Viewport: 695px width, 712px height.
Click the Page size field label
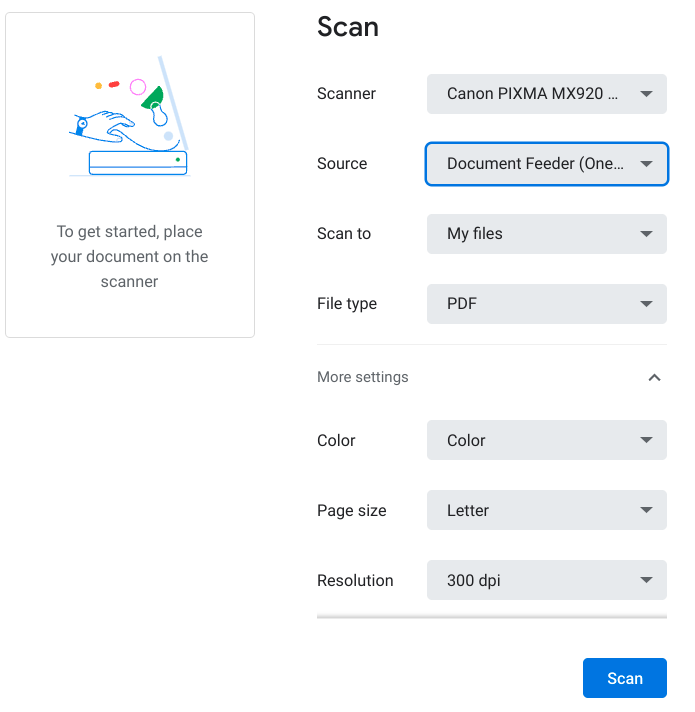pos(351,511)
